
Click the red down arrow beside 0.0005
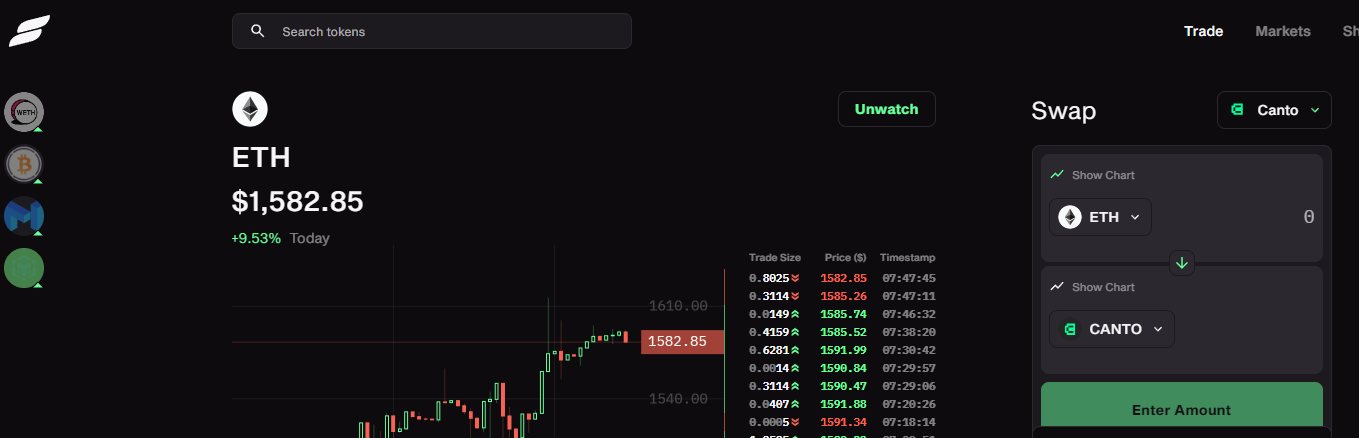click(x=795, y=422)
